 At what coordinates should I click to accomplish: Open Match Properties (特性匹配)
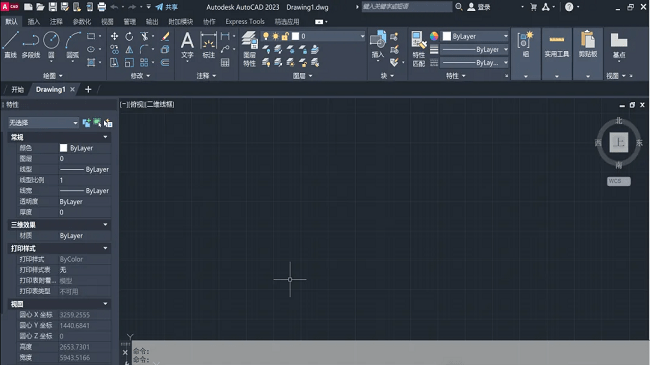pyautogui.click(x=419, y=49)
